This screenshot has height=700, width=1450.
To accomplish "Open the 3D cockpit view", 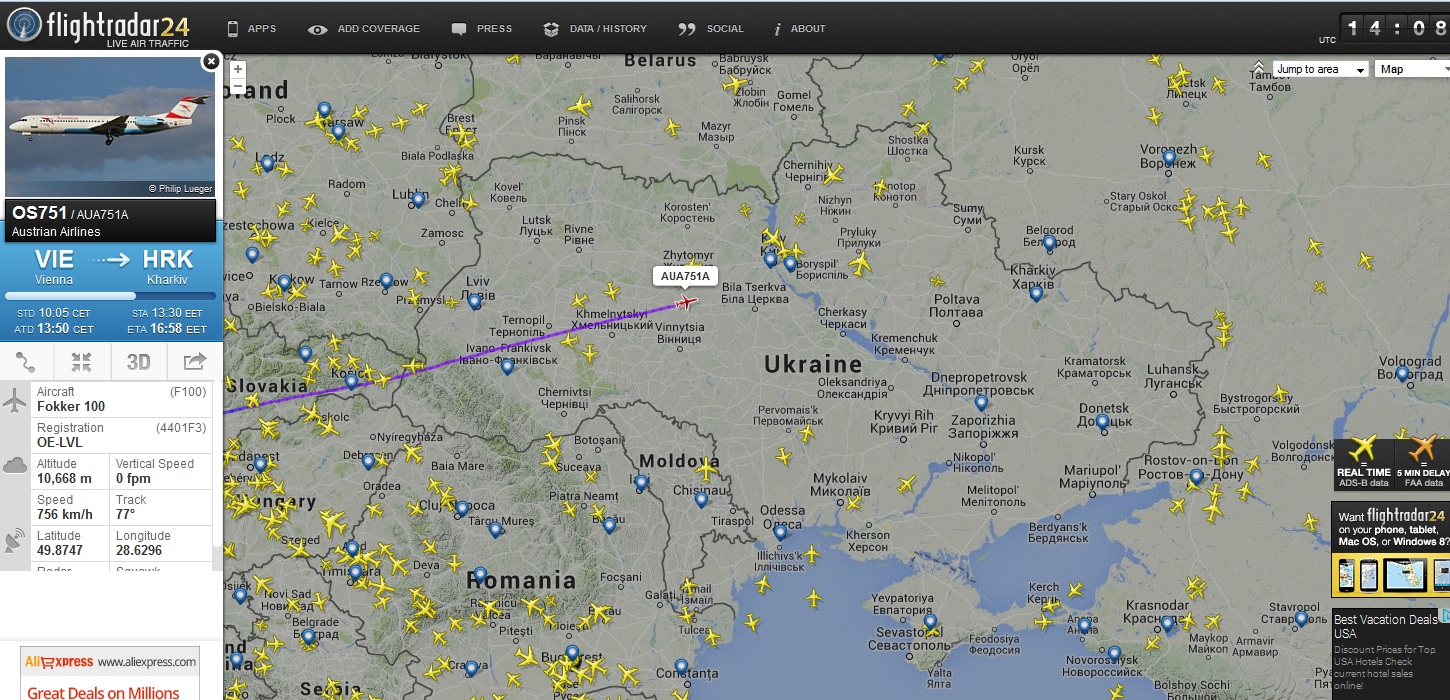I will point(138,362).
